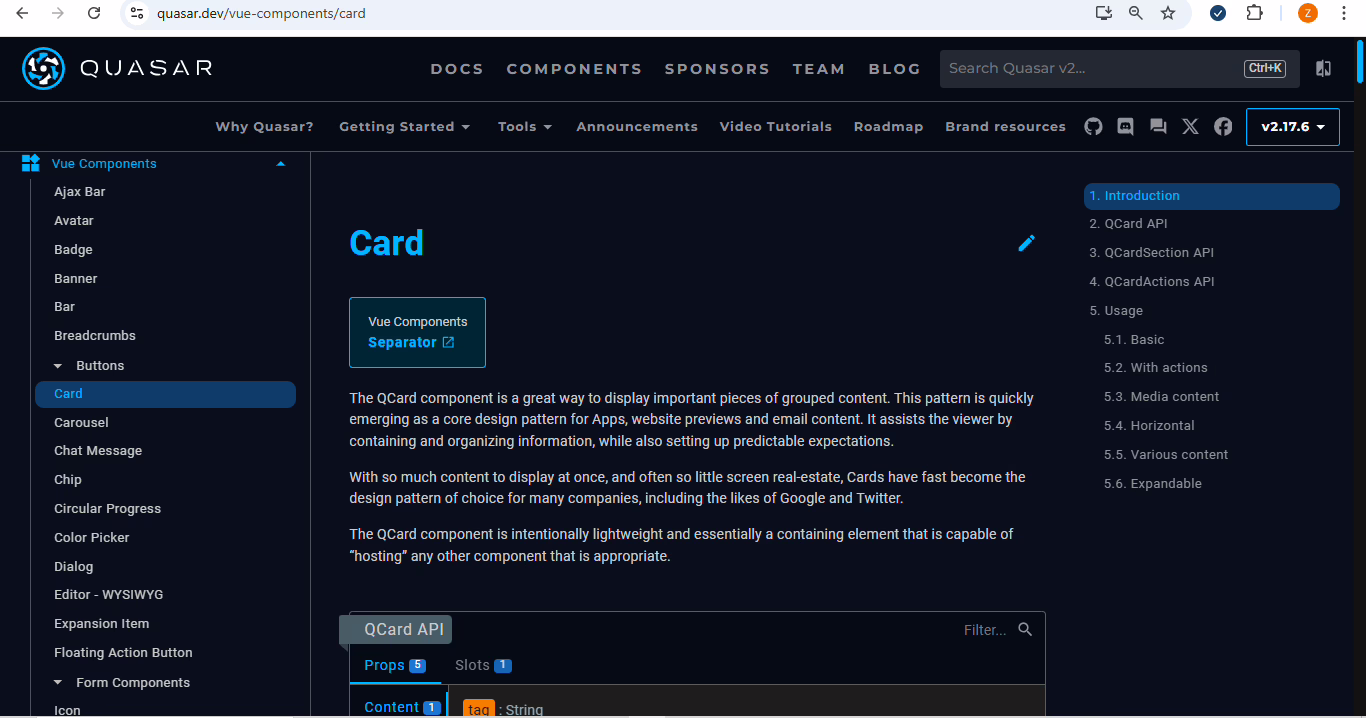Click the blue checkmark extension icon
The height and width of the screenshot is (718, 1366).
[x=1218, y=13]
